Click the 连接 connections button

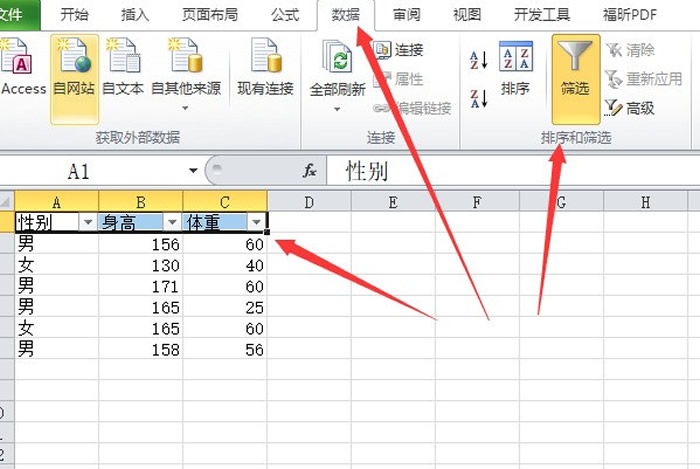399,50
